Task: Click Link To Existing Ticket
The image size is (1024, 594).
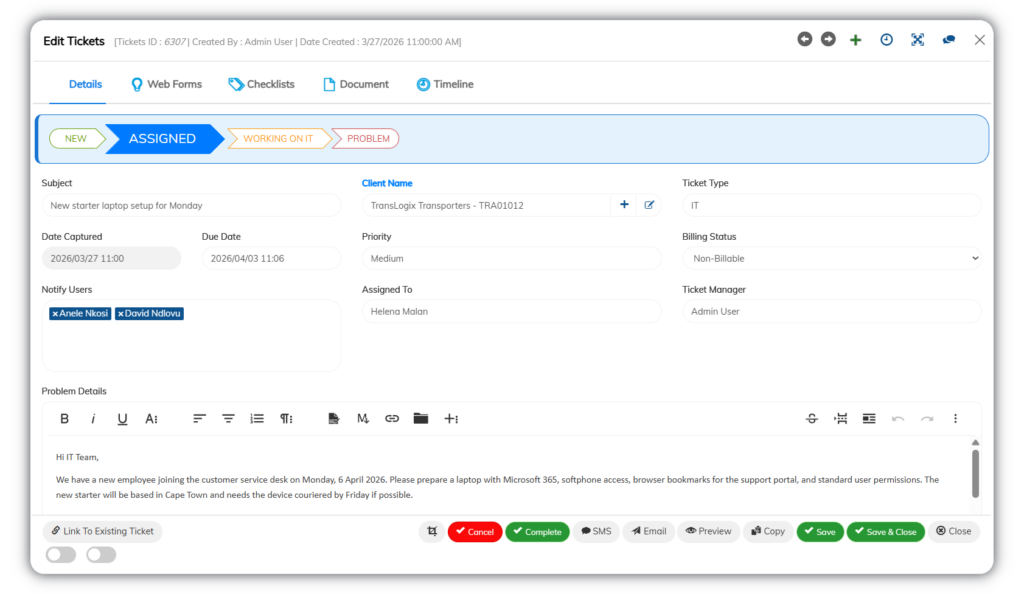Action: [x=103, y=531]
